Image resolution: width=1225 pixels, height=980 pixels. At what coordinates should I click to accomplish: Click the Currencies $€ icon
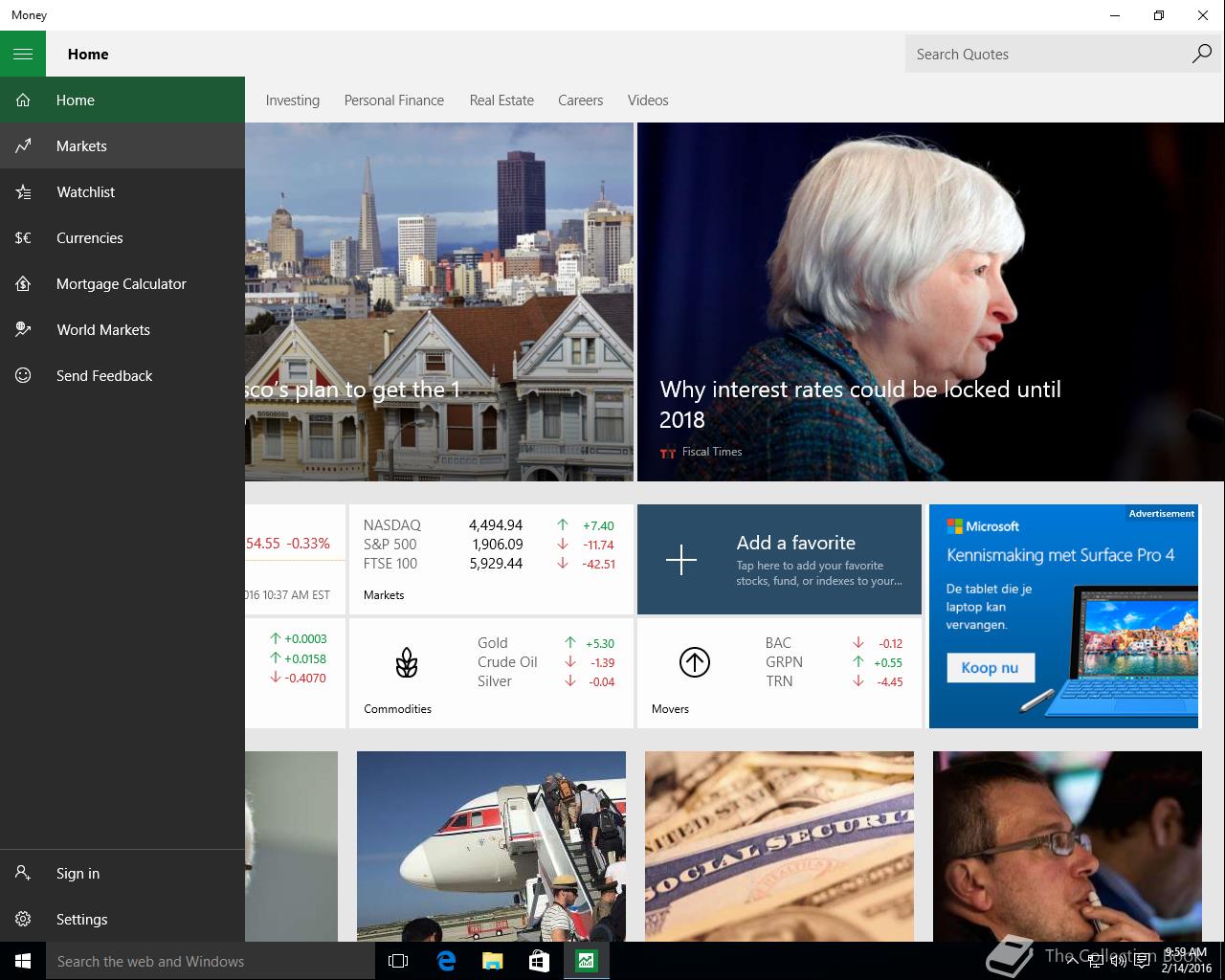[x=23, y=237]
